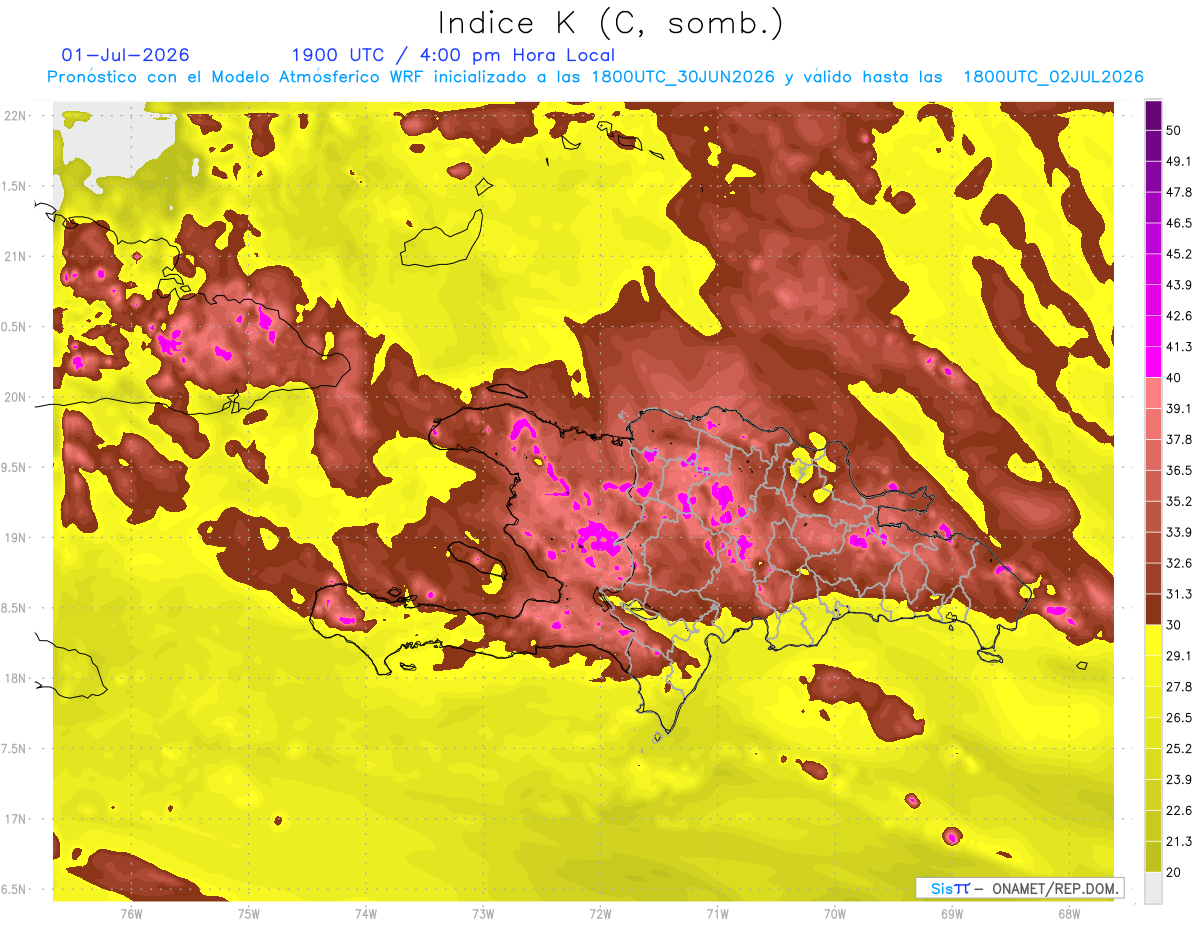This screenshot has height=927, width=1200.
Task: Click the dark brown colorbar segment between 30 and 31.3
Action: tap(1153, 609)
